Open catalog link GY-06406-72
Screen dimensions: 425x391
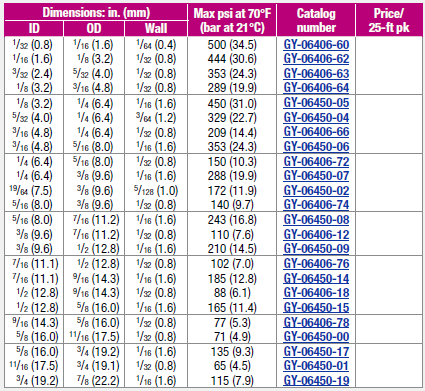[x=316, y=162]
